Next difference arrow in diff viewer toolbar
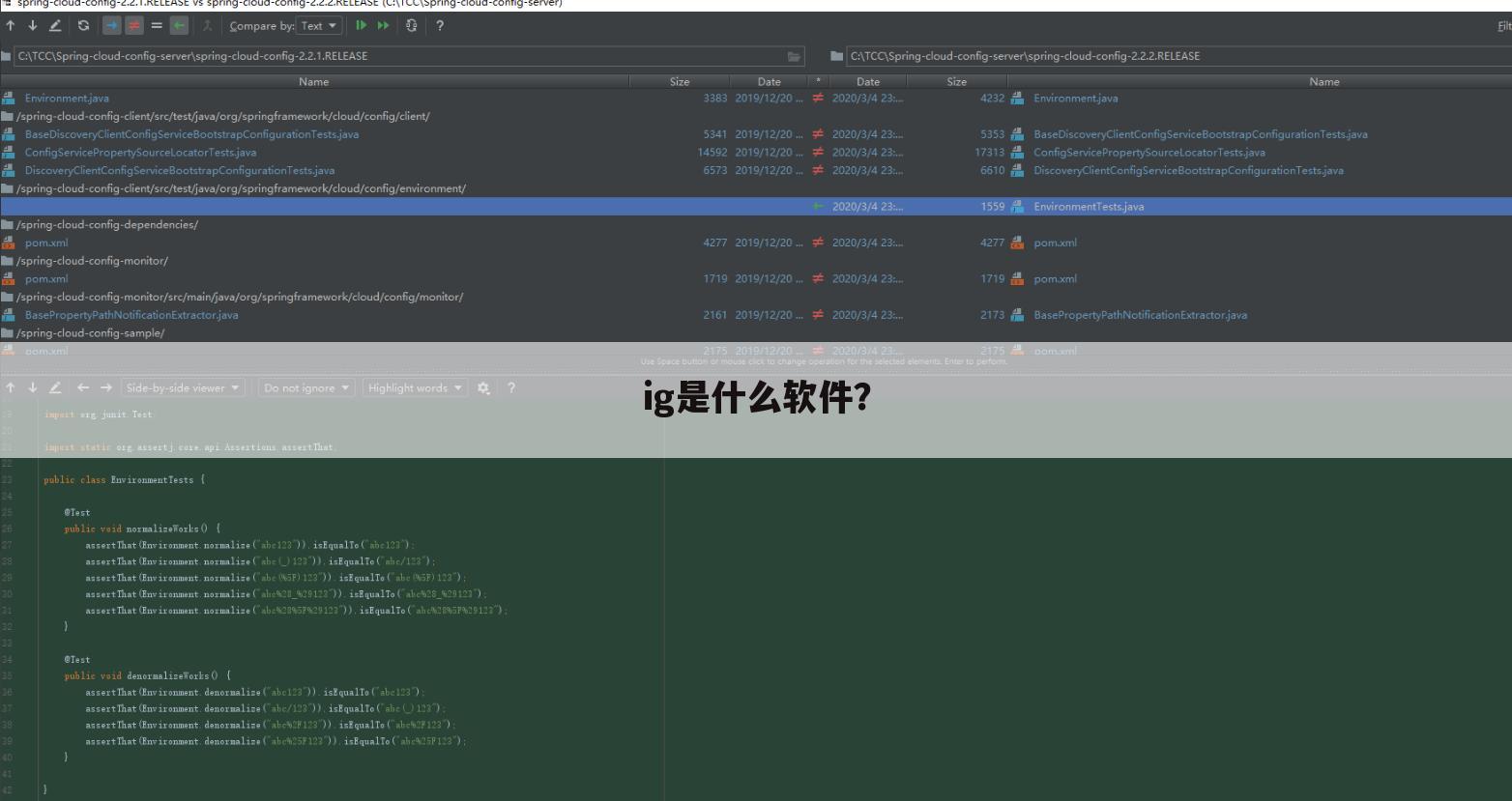 (32, 388)
